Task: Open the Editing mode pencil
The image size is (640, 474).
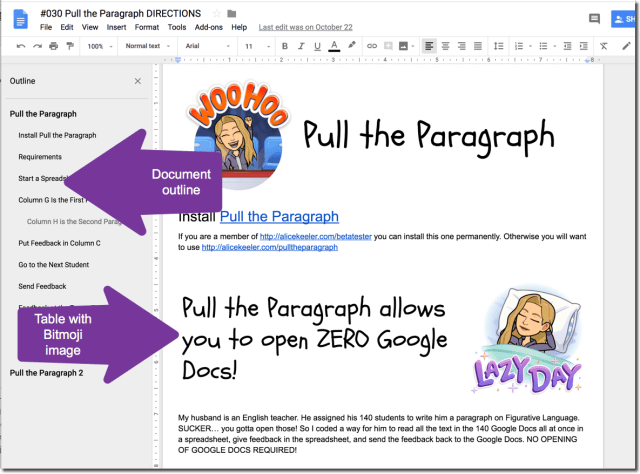Action: (x=626, y=46)
